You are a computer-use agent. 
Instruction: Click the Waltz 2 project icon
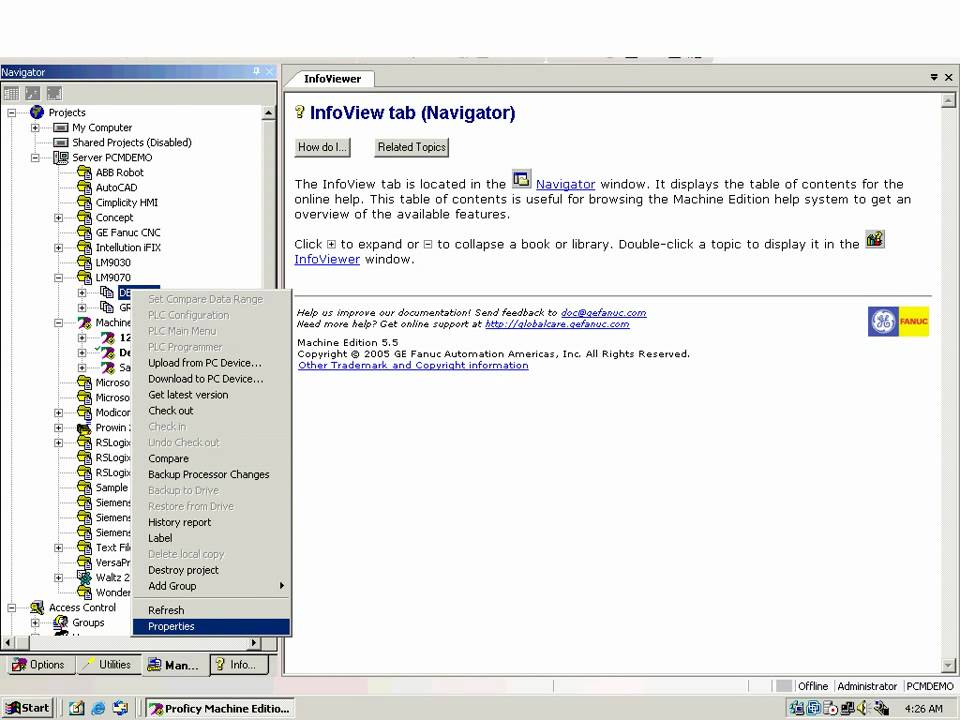84,577
